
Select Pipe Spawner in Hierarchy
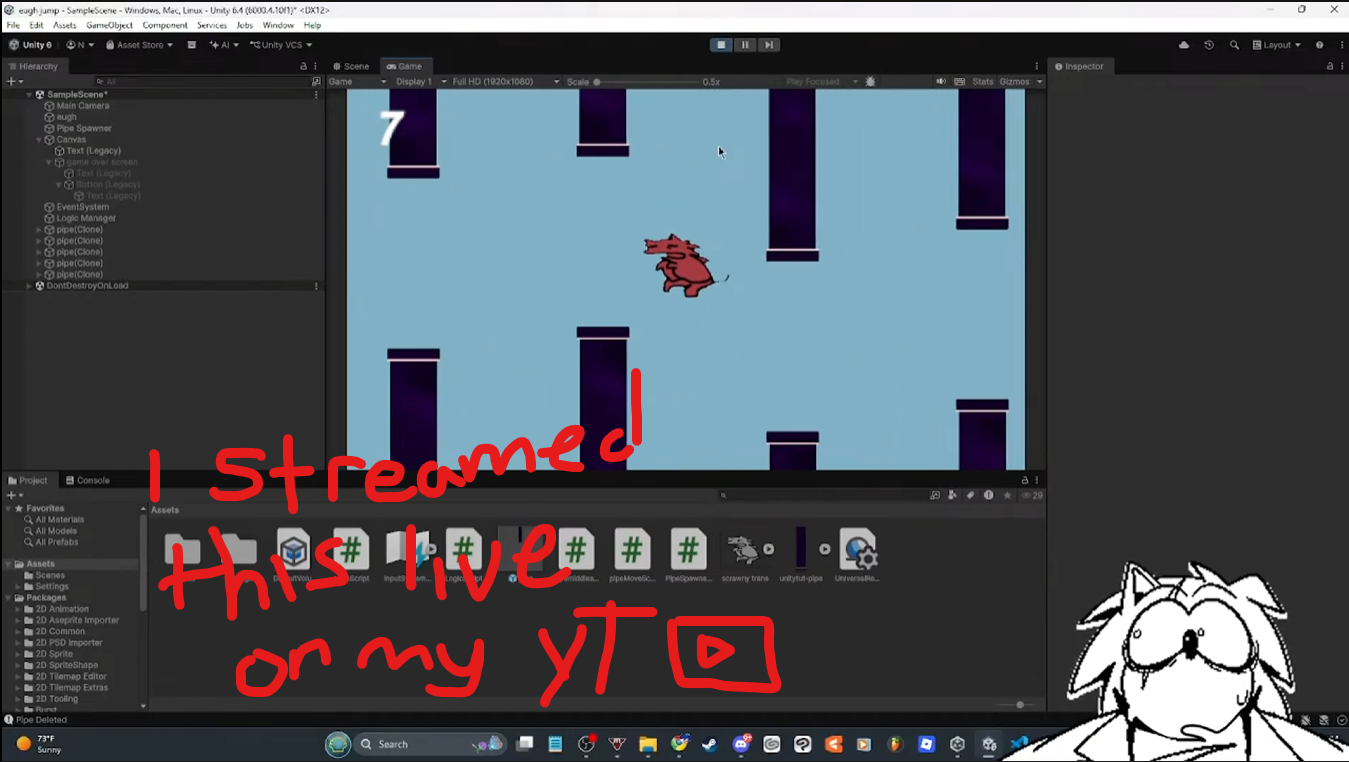[84, 128]
